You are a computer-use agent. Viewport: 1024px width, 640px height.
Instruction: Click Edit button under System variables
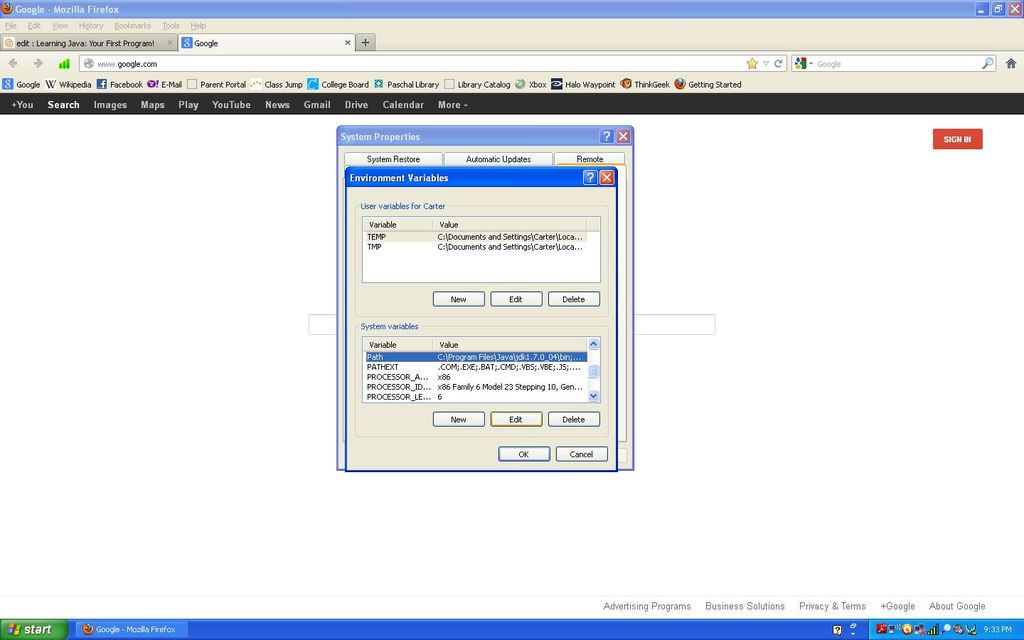(516, 419)
